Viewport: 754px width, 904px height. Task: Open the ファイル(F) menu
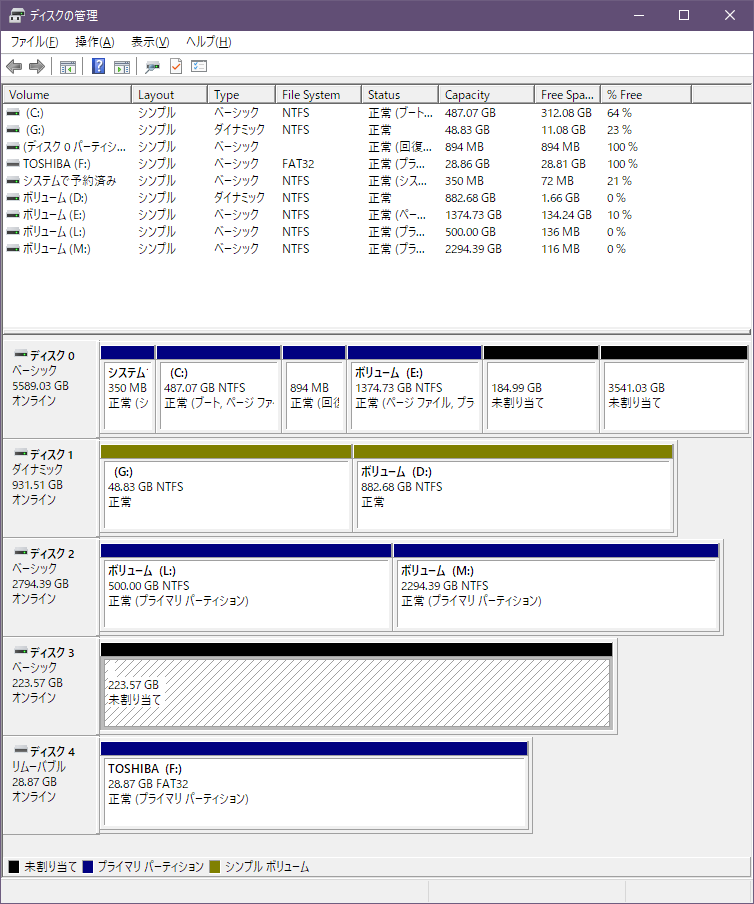(35, 42)
